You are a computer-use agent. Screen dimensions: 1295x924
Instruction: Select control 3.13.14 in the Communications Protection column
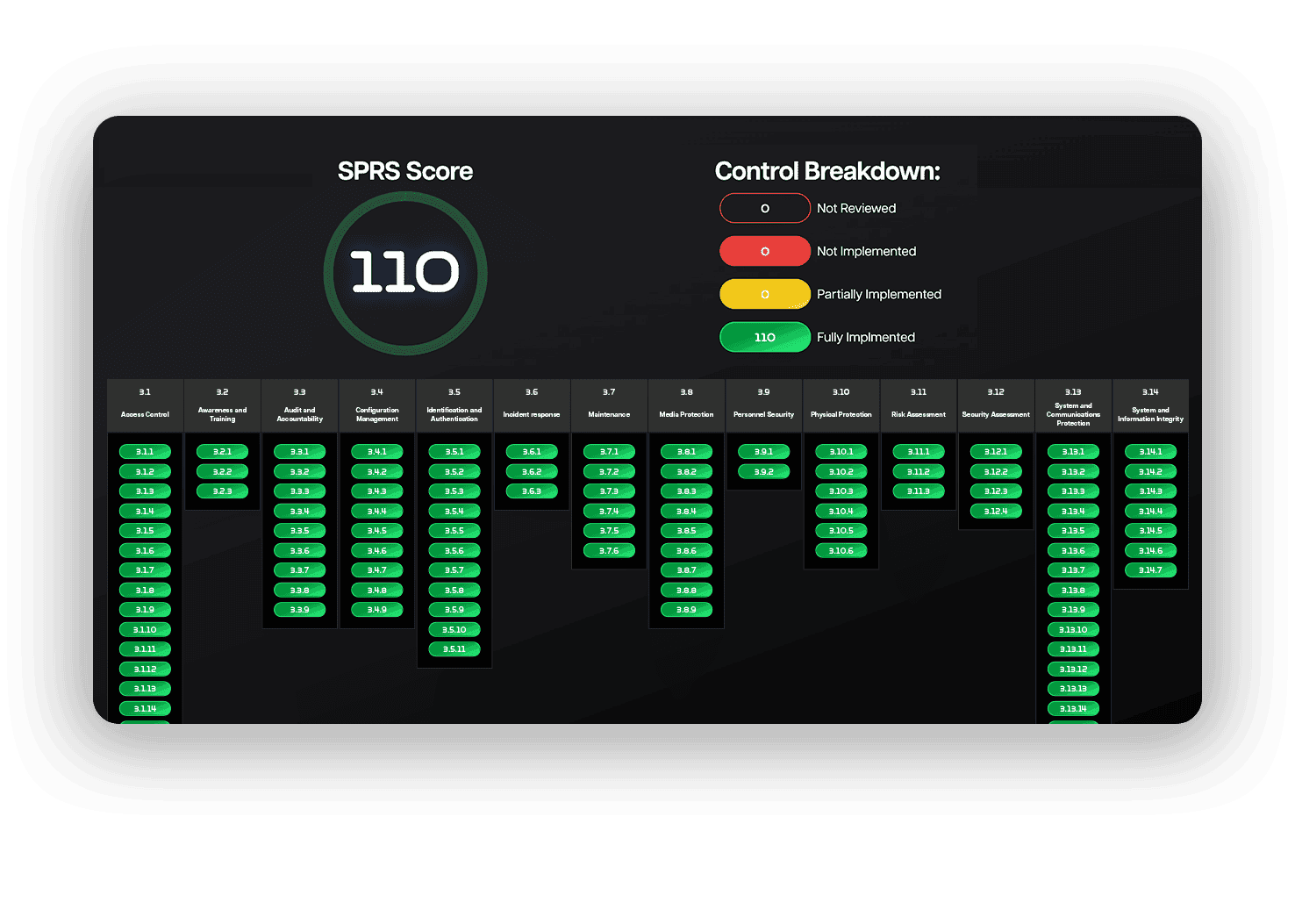1073,708
